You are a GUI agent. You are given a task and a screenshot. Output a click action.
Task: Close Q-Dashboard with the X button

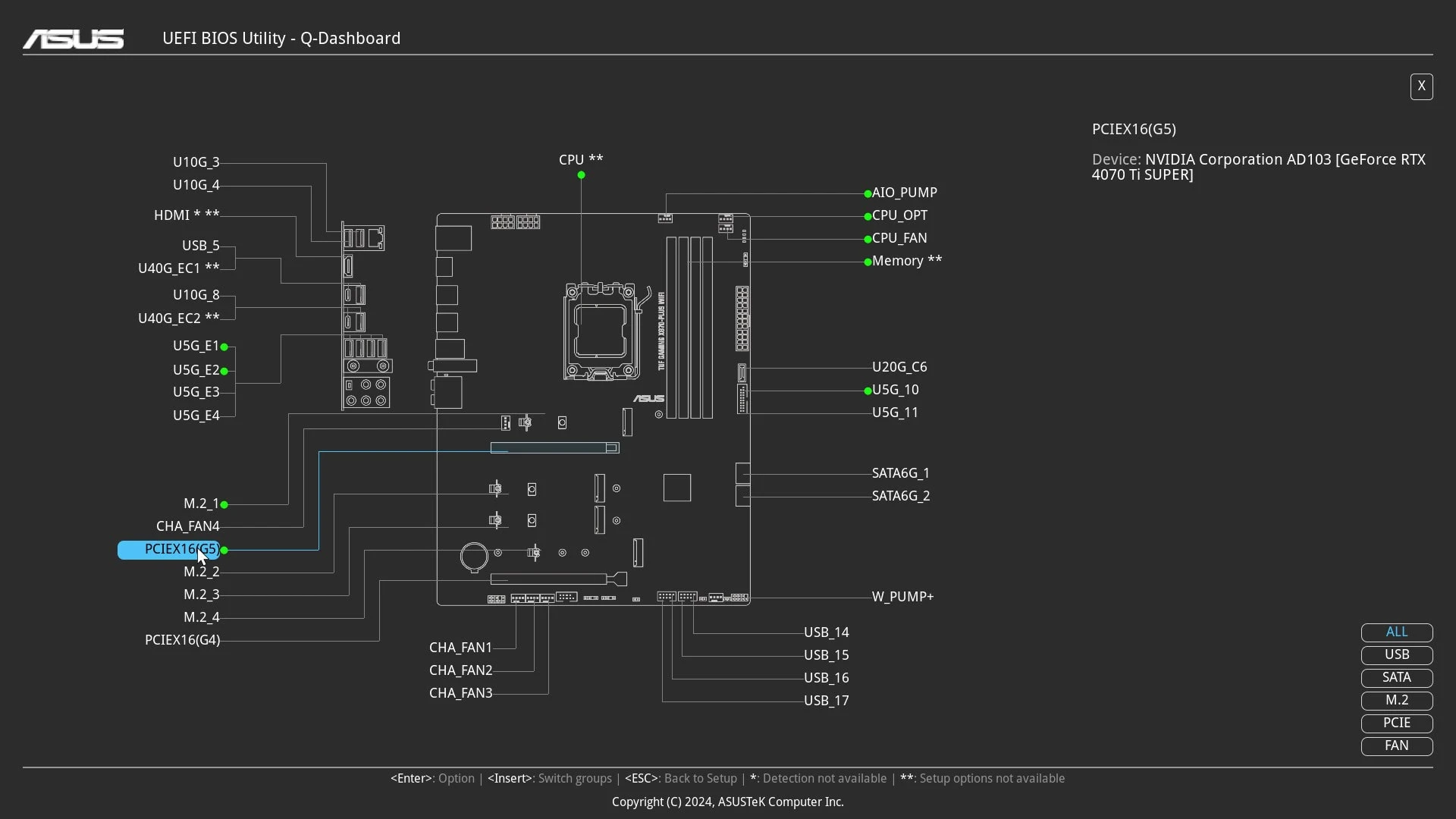[x=1421, y=86]
